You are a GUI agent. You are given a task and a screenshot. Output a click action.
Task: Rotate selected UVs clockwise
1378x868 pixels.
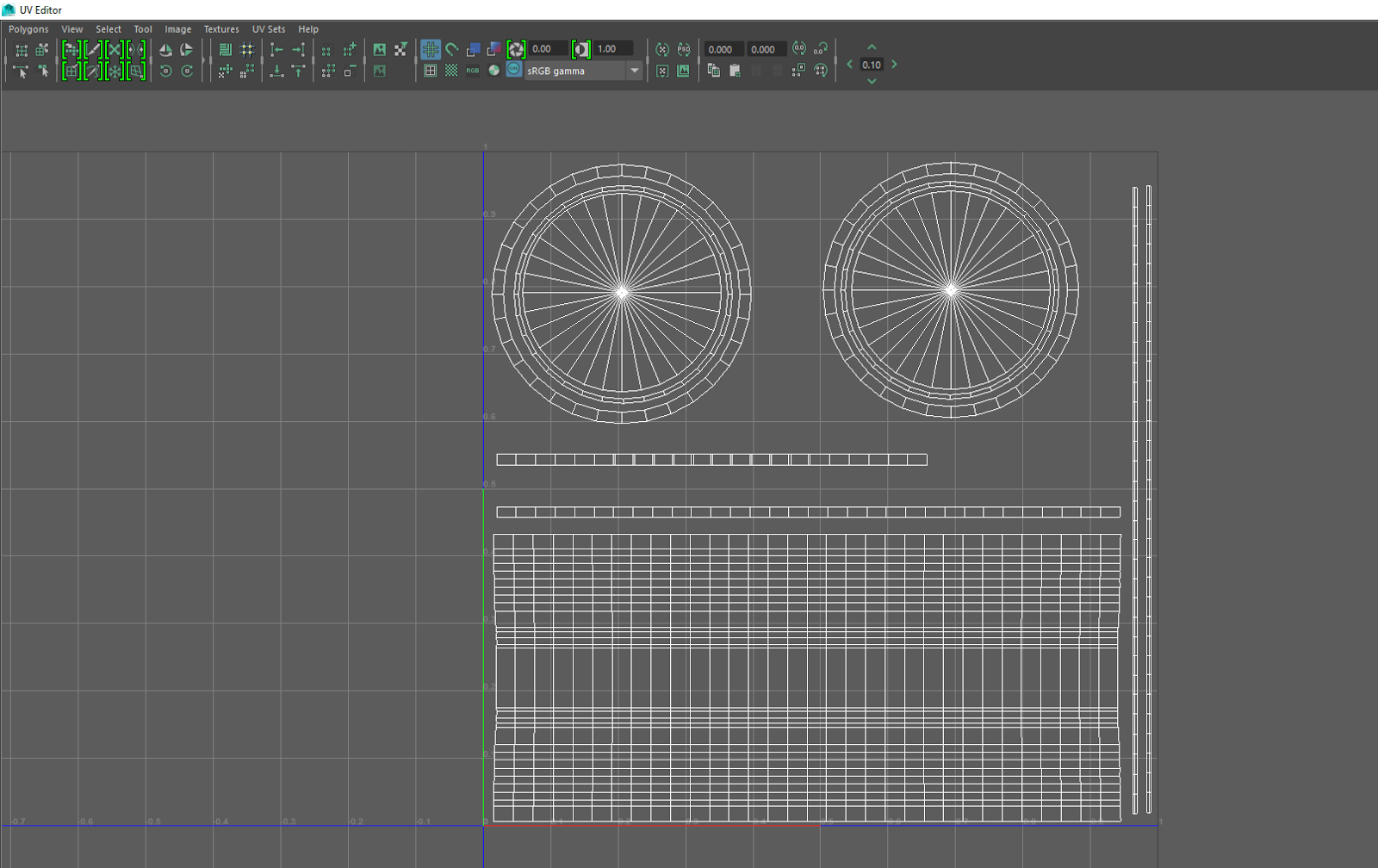pyautogui.click(x=188, y=71)
